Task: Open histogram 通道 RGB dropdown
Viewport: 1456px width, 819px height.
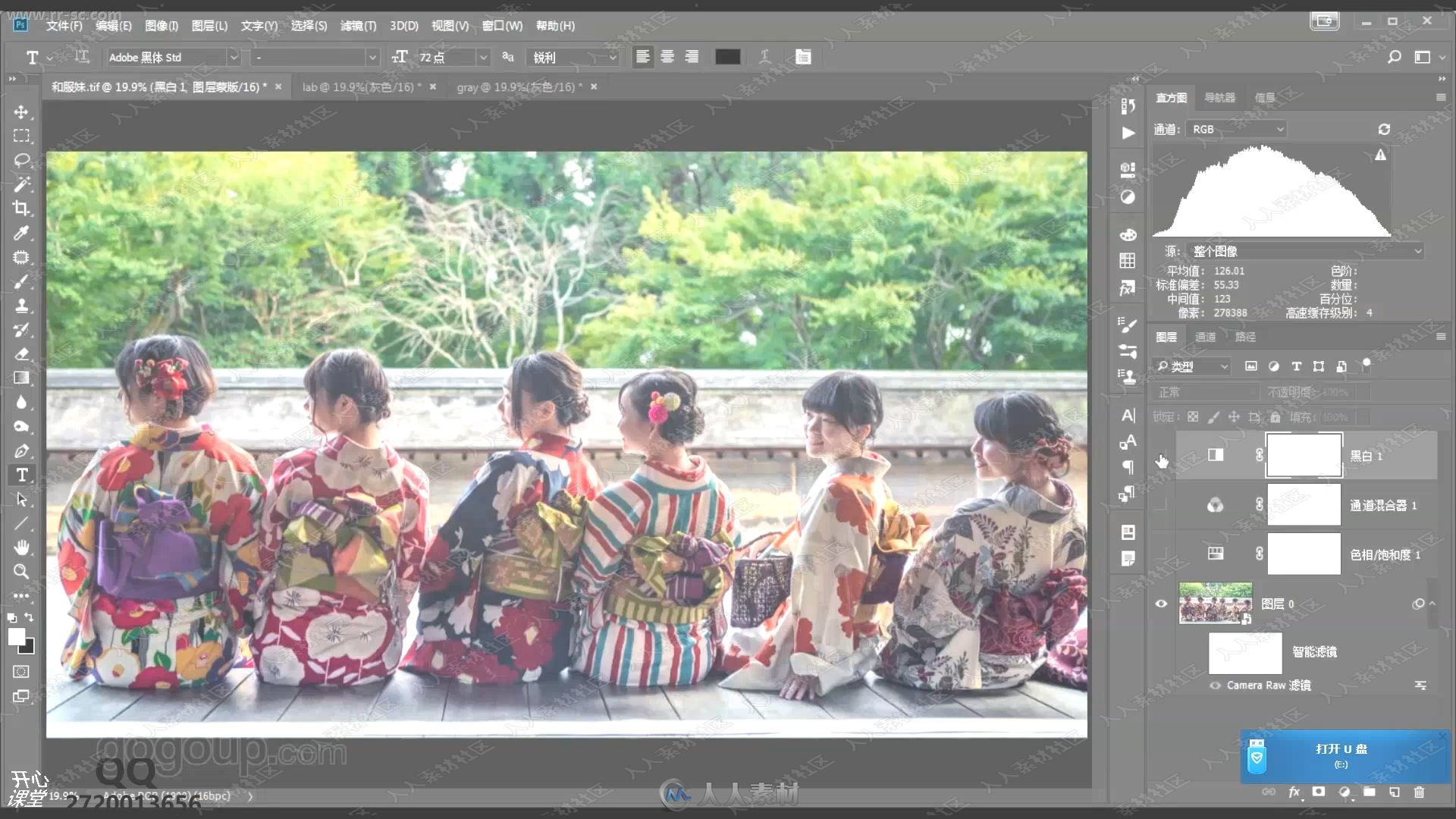Action: [1236, 130]
